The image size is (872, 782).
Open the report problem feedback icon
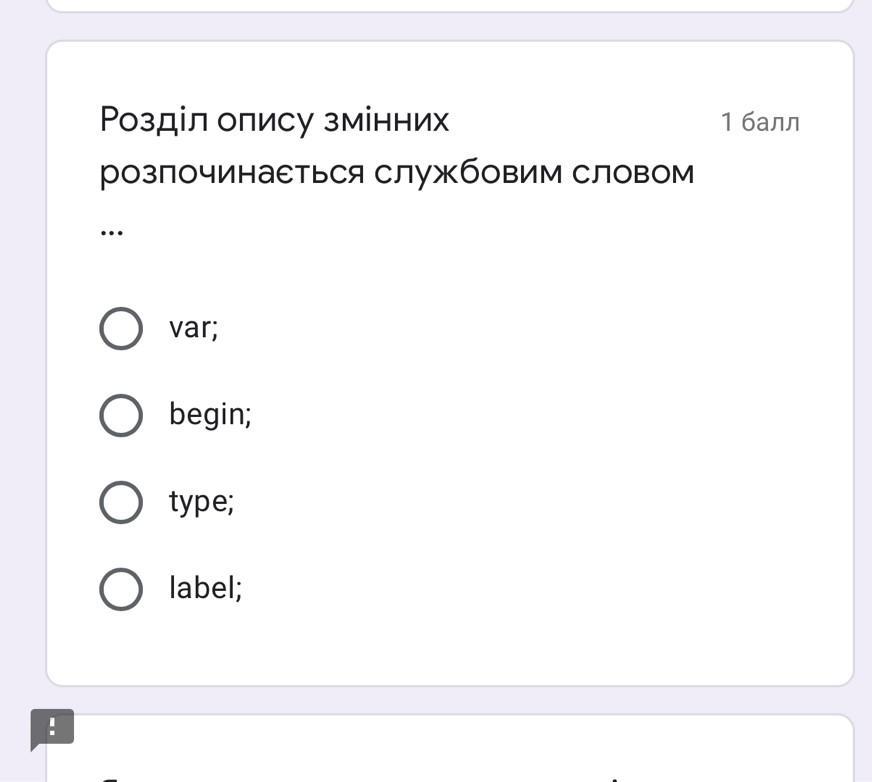tap(52, 729)
